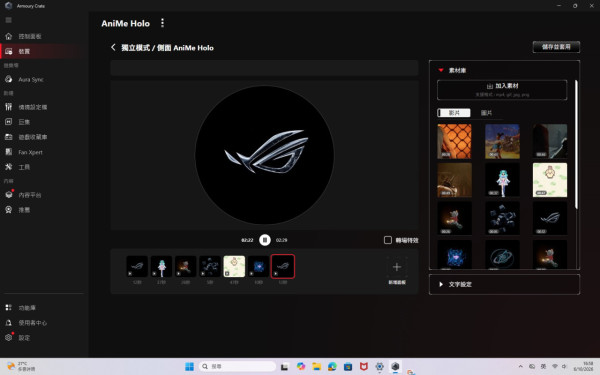Open Microsoft Store from the taskbar
This screenshot has width=600, height=375.
tap(348, 367)
